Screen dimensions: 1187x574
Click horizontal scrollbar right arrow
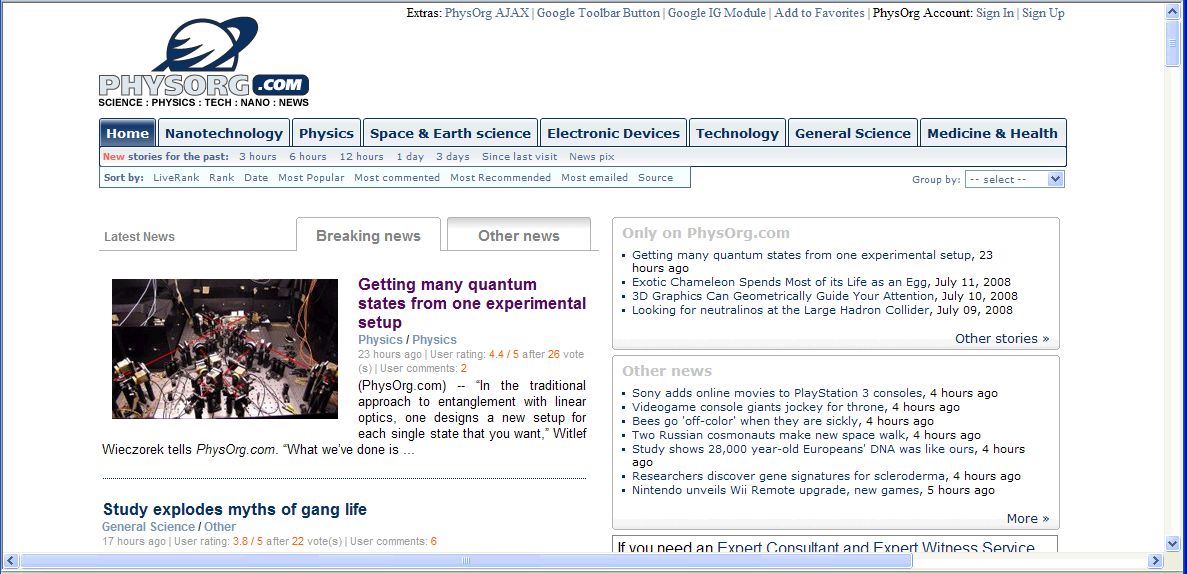(x=1155, y=560)
